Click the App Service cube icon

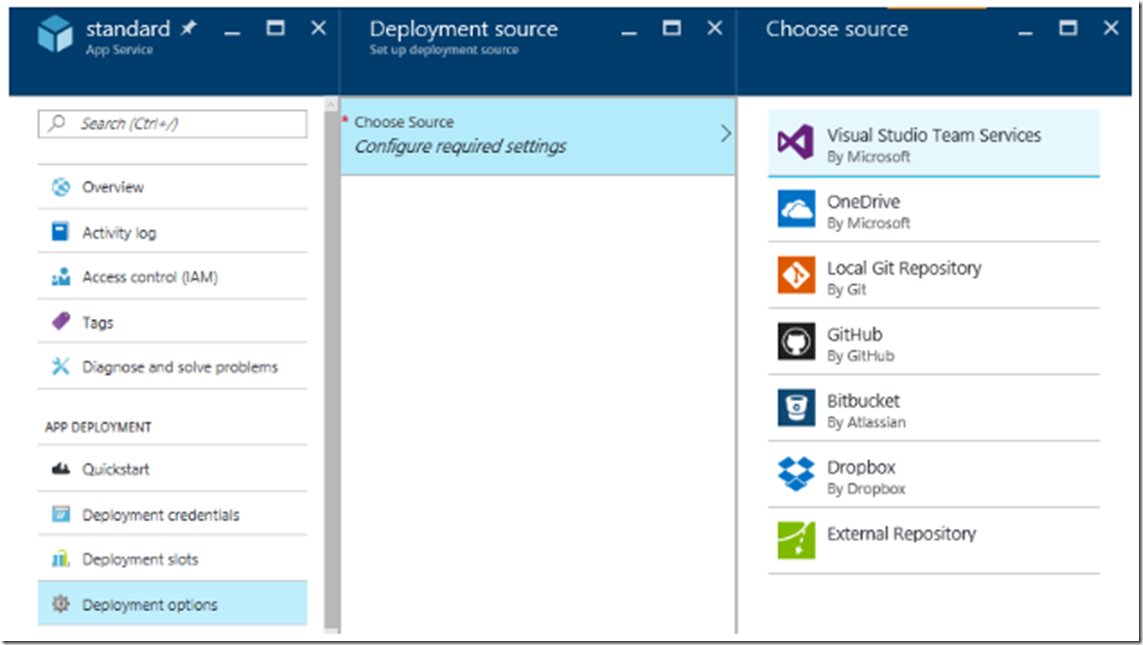pyautogui.click(x=55, y=34)
